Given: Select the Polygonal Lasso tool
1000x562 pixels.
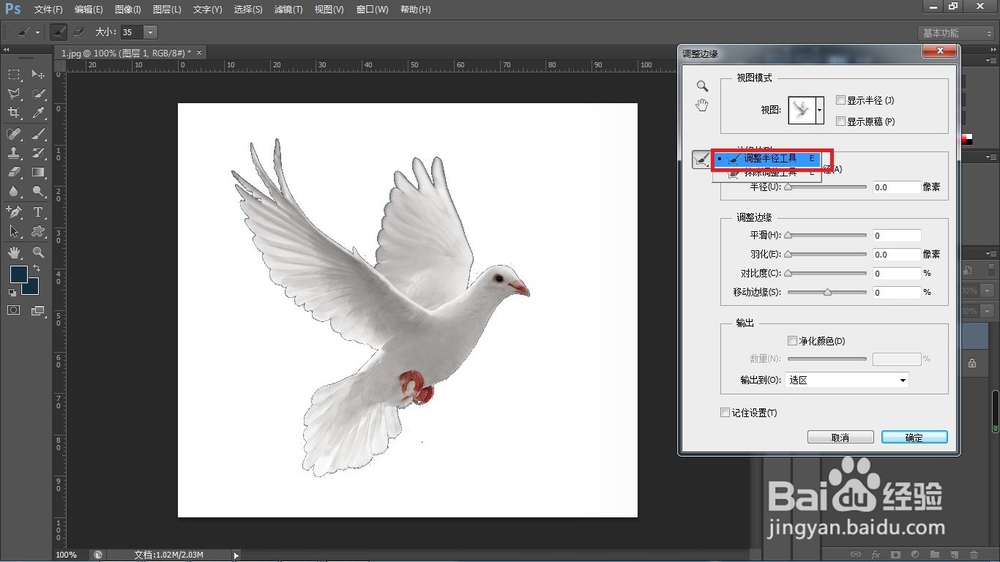Looking at the screenshot, I should click(14, 94).
